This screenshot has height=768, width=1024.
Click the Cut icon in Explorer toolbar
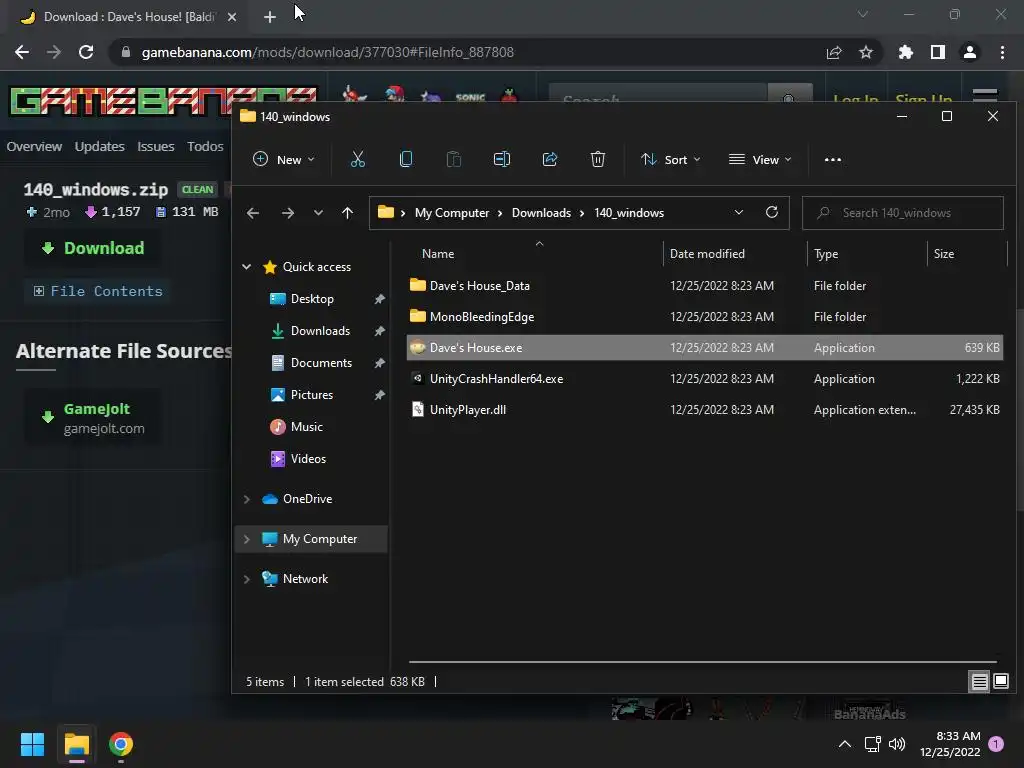[x=358, y=159]
